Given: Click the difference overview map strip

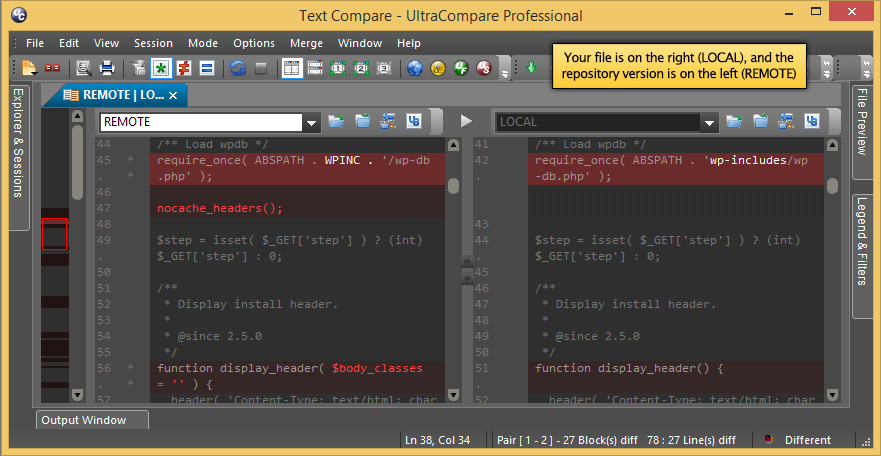Looking at the screenshot, I should coord(55,254).
